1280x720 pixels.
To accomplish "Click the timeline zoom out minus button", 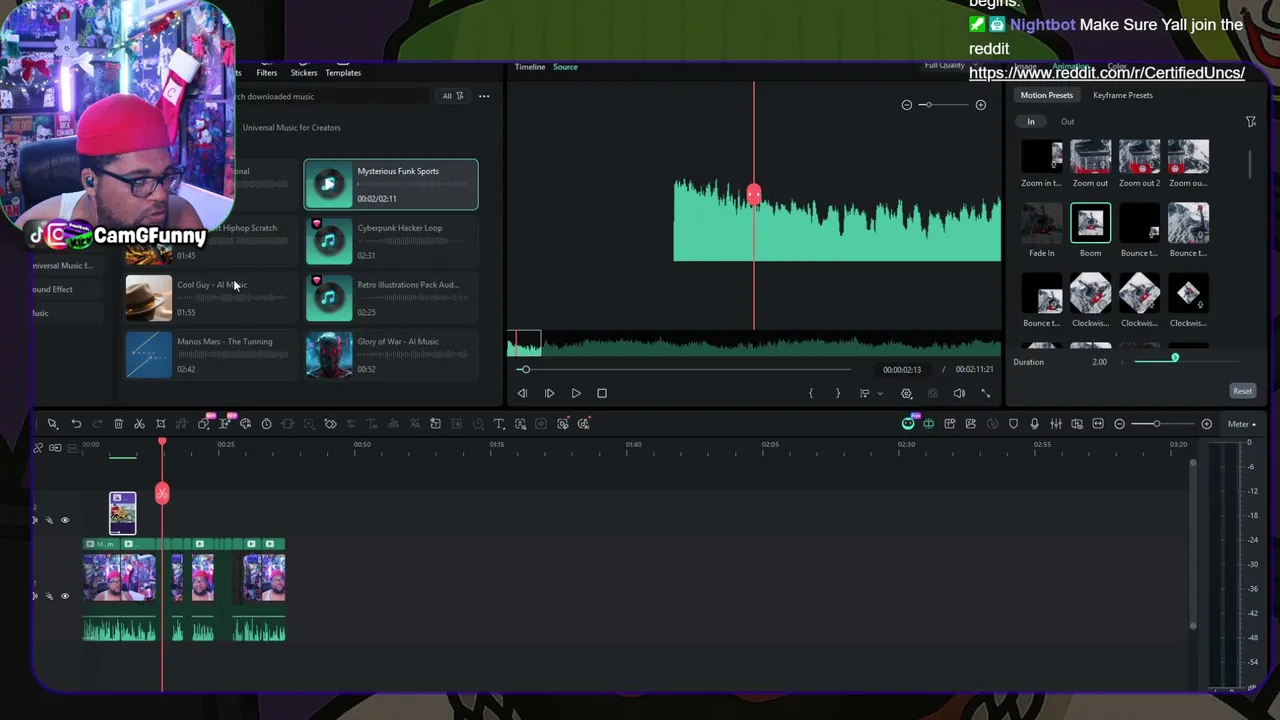I will coord(1119,424).
